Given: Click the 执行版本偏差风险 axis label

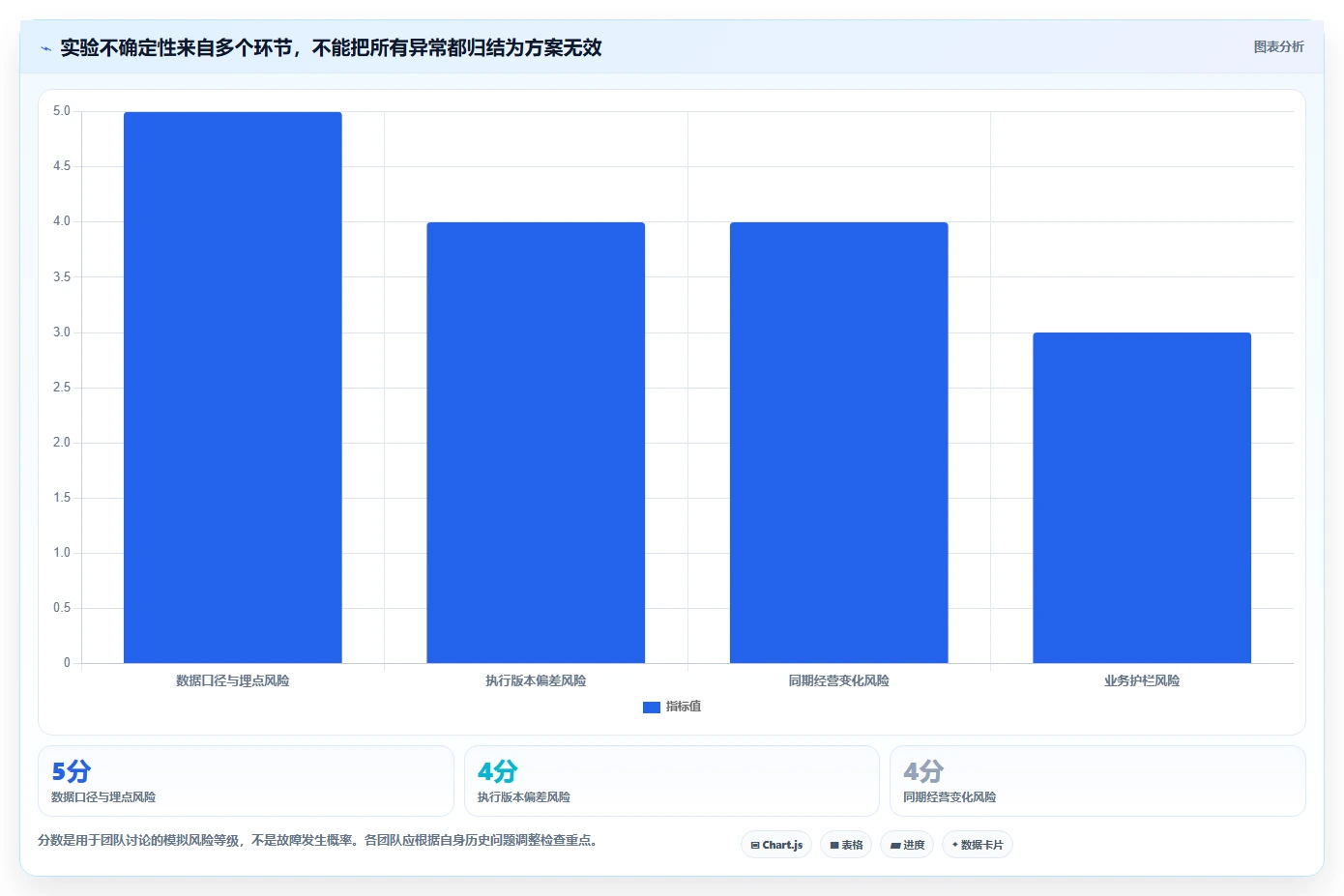Looking at the screenshot, I should pos(536,680).
